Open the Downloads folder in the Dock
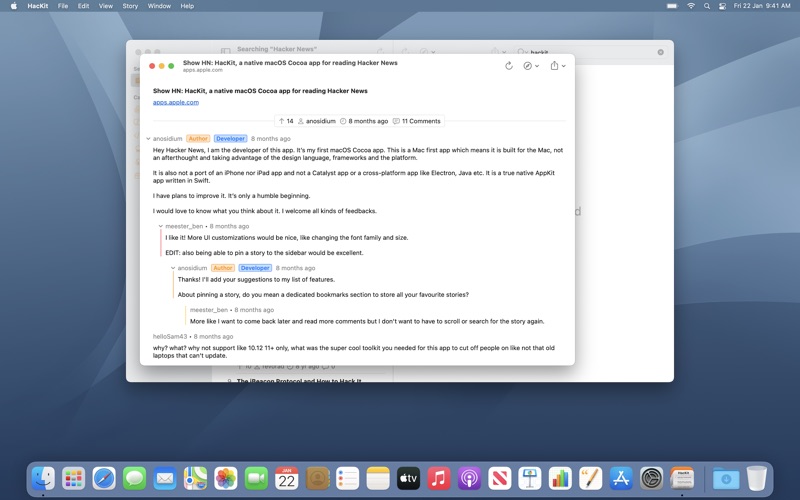Screen dimensions: 800x500 click(726, 479)
